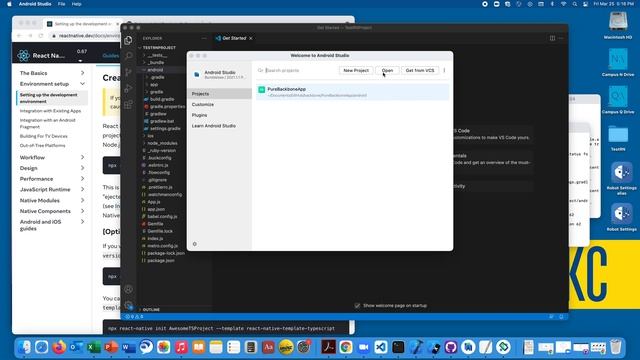This screenshot has height=360, width=640.
Task: Launch Firefox from the Dock
Action: click(59, 347)
